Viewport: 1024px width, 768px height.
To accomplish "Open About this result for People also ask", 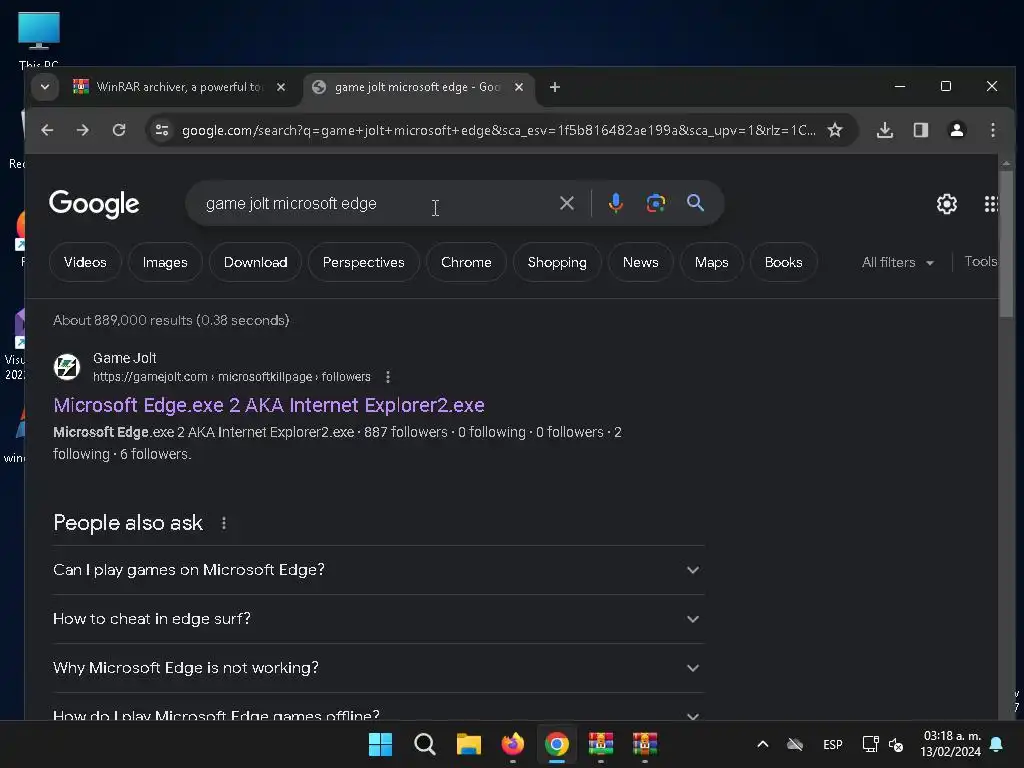I will click(224, 523).
